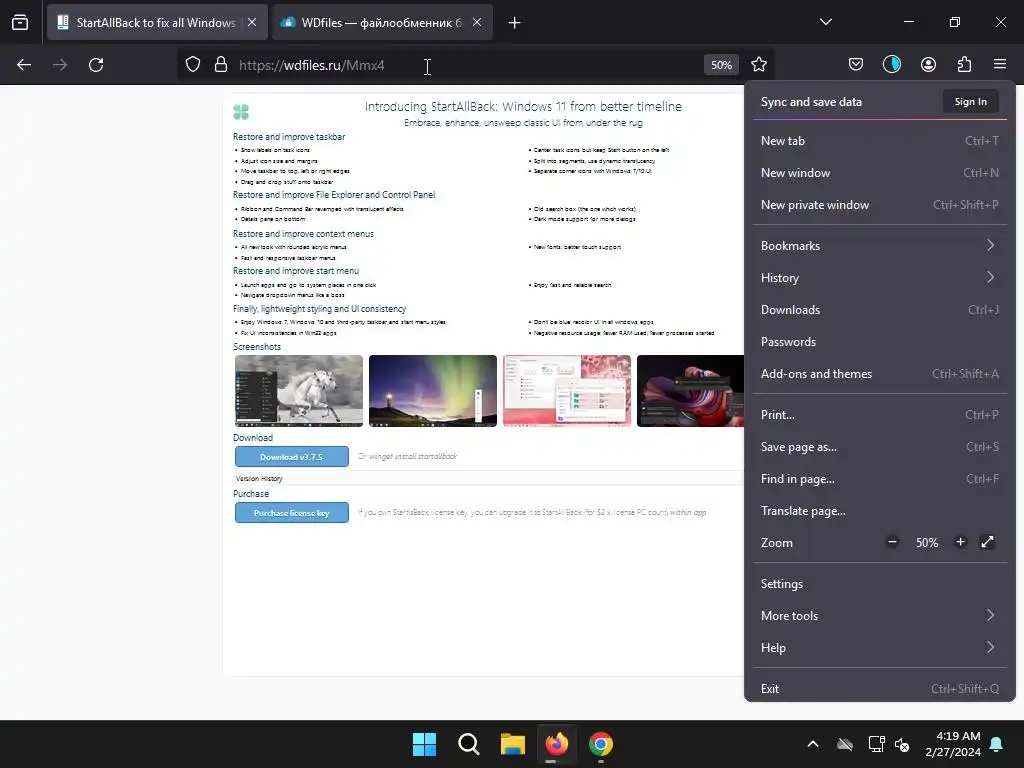Open the dark red abstract screenshot thumbnail

pyautogui.click(x=690, y=391)
